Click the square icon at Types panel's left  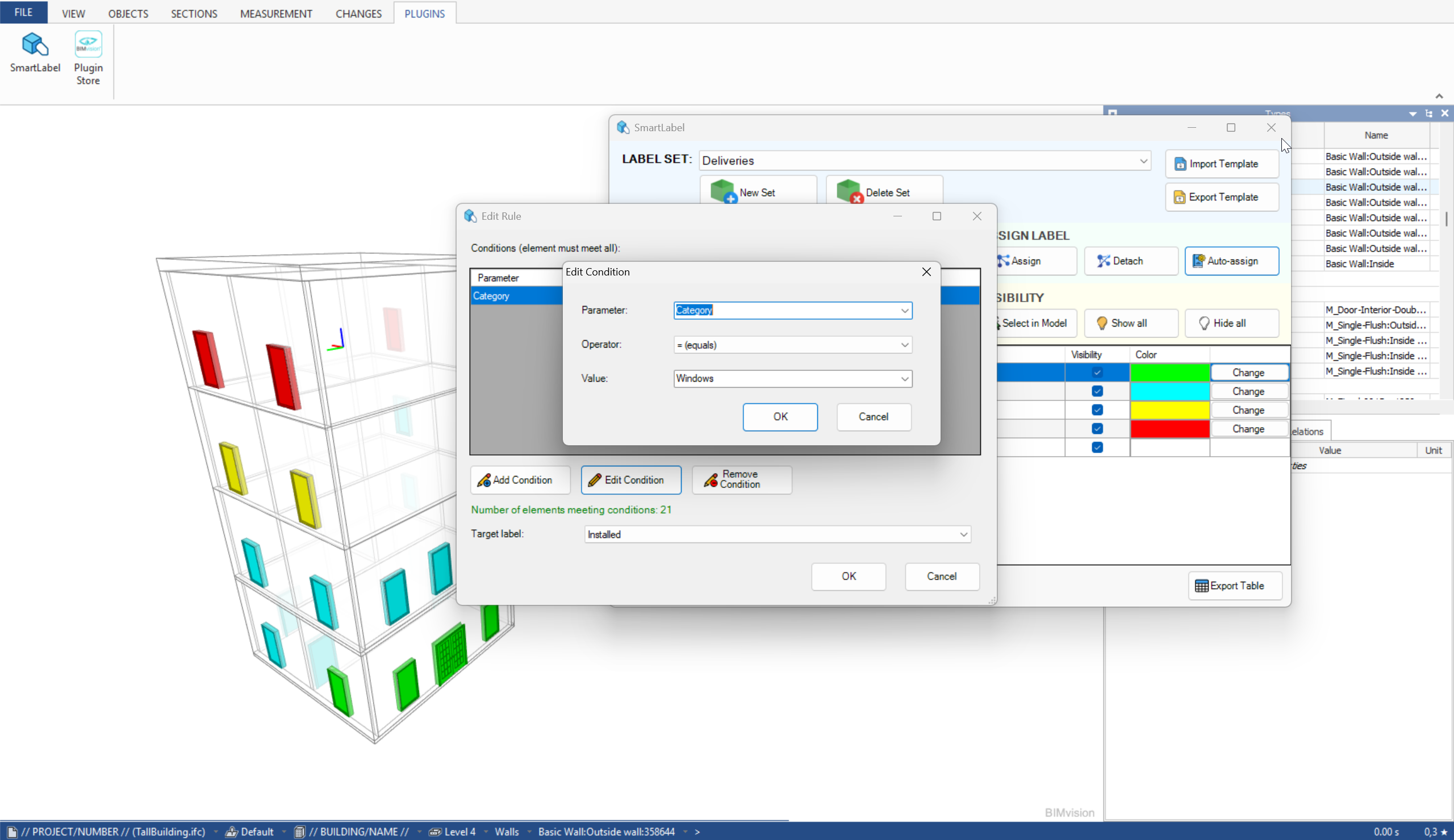(x=1113, y=113)
